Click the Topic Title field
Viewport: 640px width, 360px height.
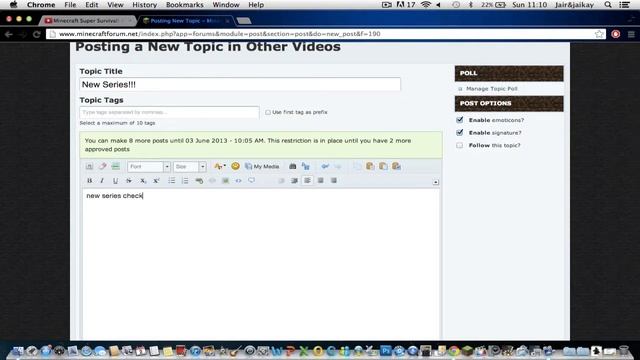[240, 84]
